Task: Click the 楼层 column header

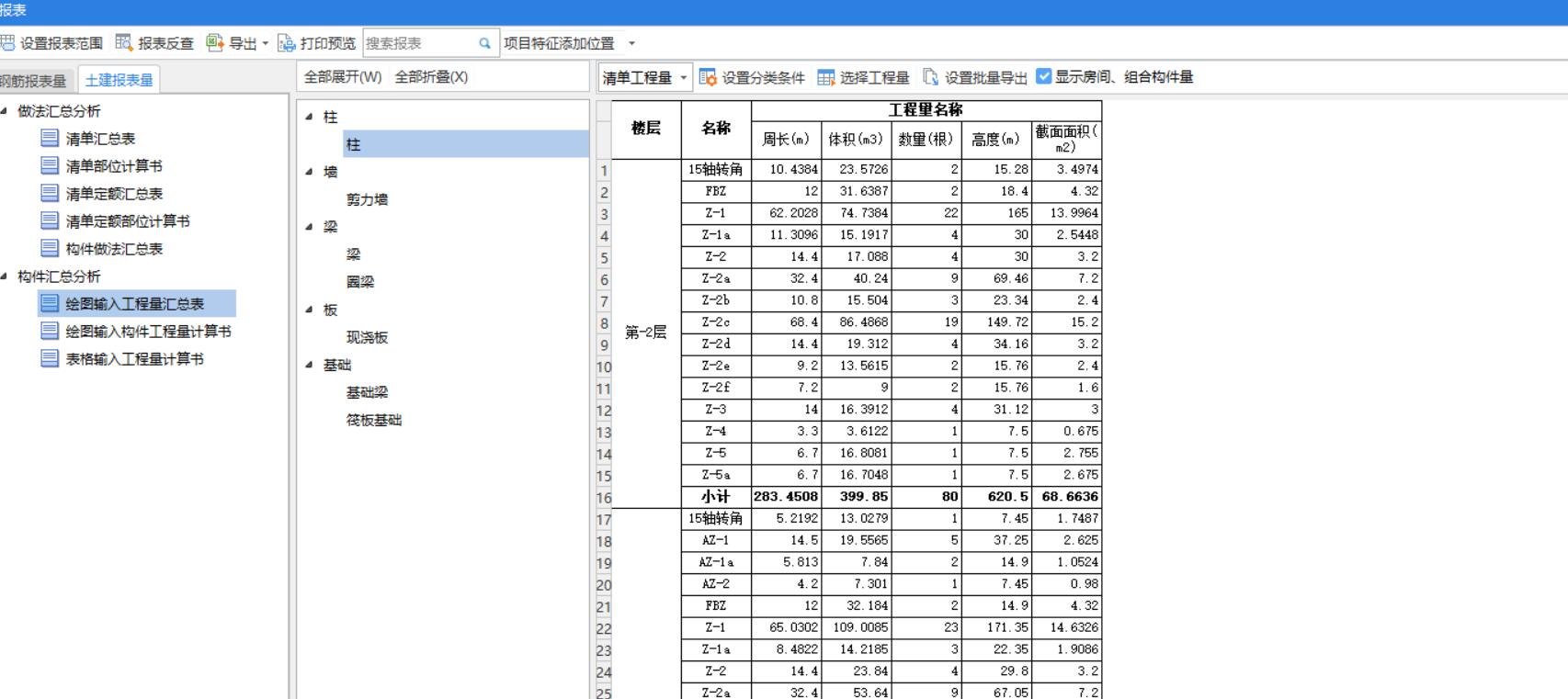Action: pos(646,129)
